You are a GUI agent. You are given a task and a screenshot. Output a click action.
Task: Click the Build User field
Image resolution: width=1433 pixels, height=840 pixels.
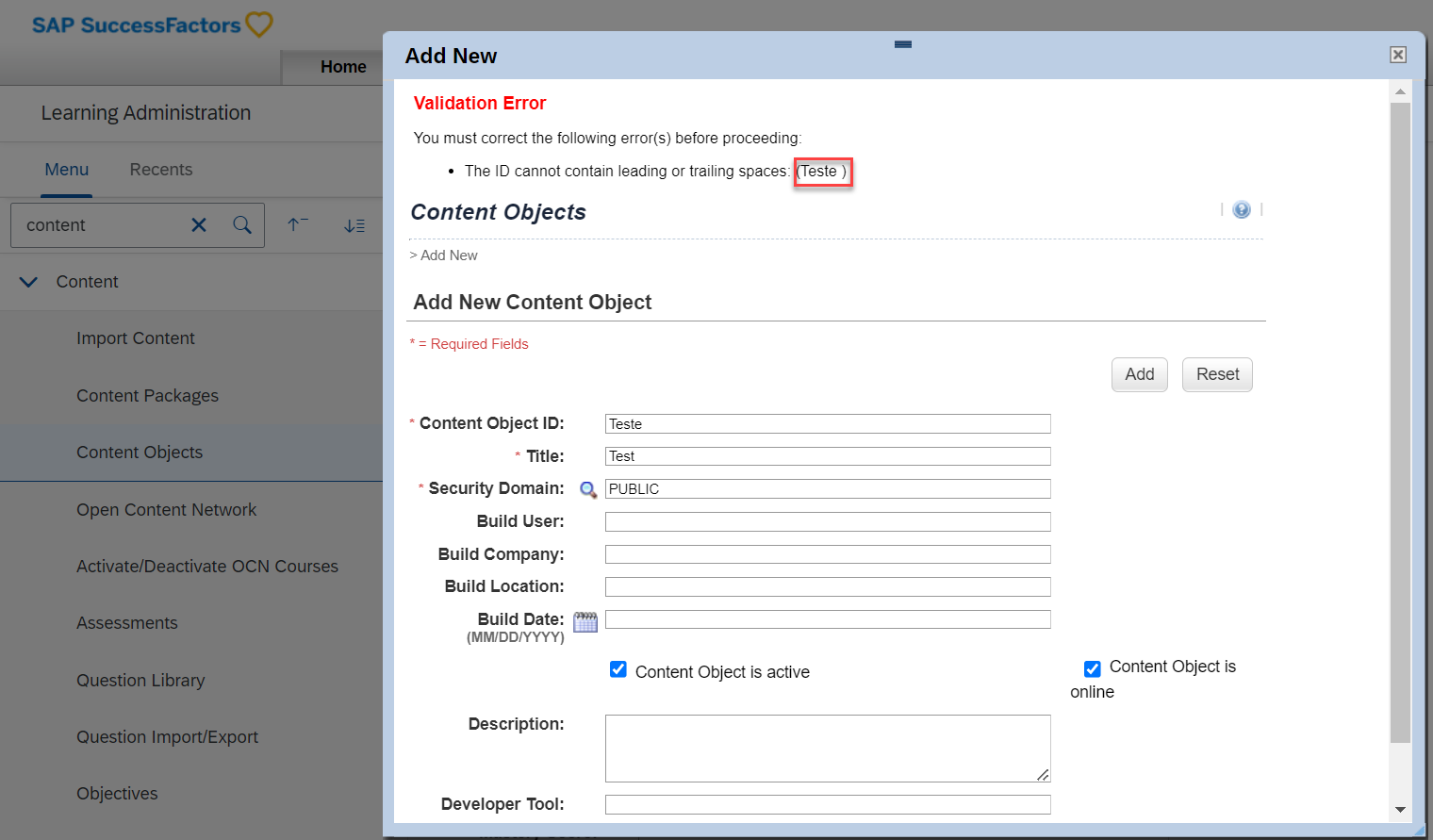(828, 521)
